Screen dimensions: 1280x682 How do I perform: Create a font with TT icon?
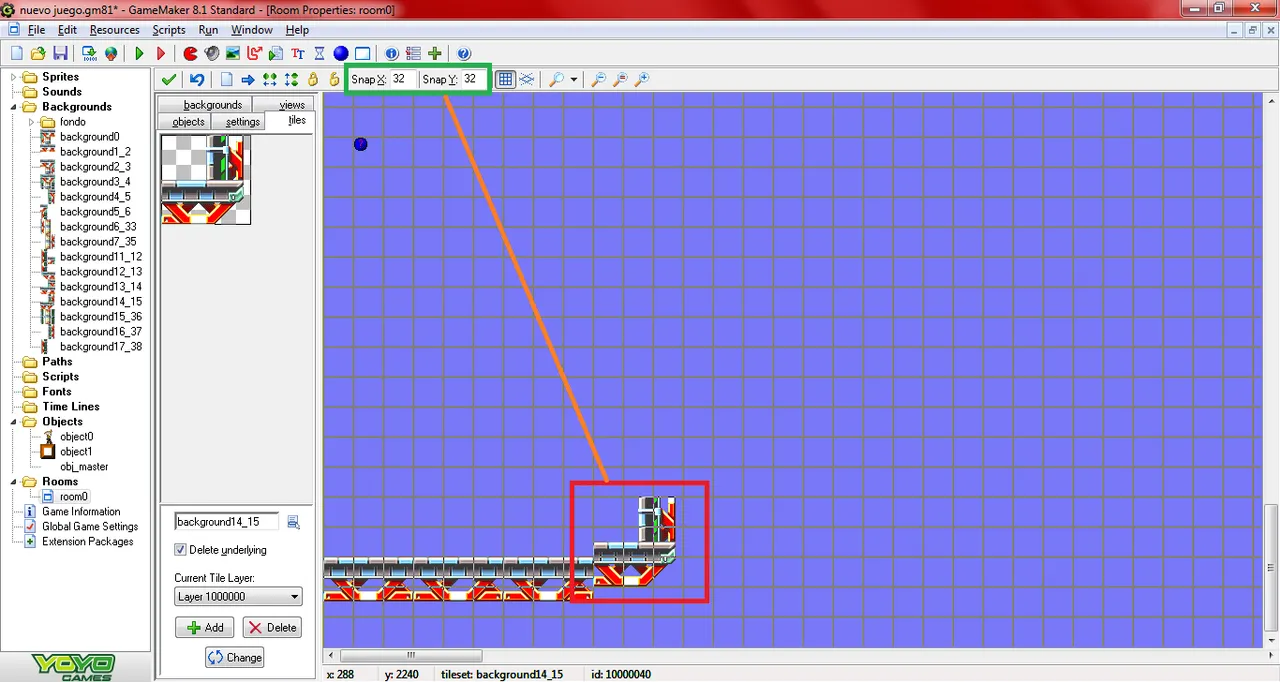[x=298, y=53]
